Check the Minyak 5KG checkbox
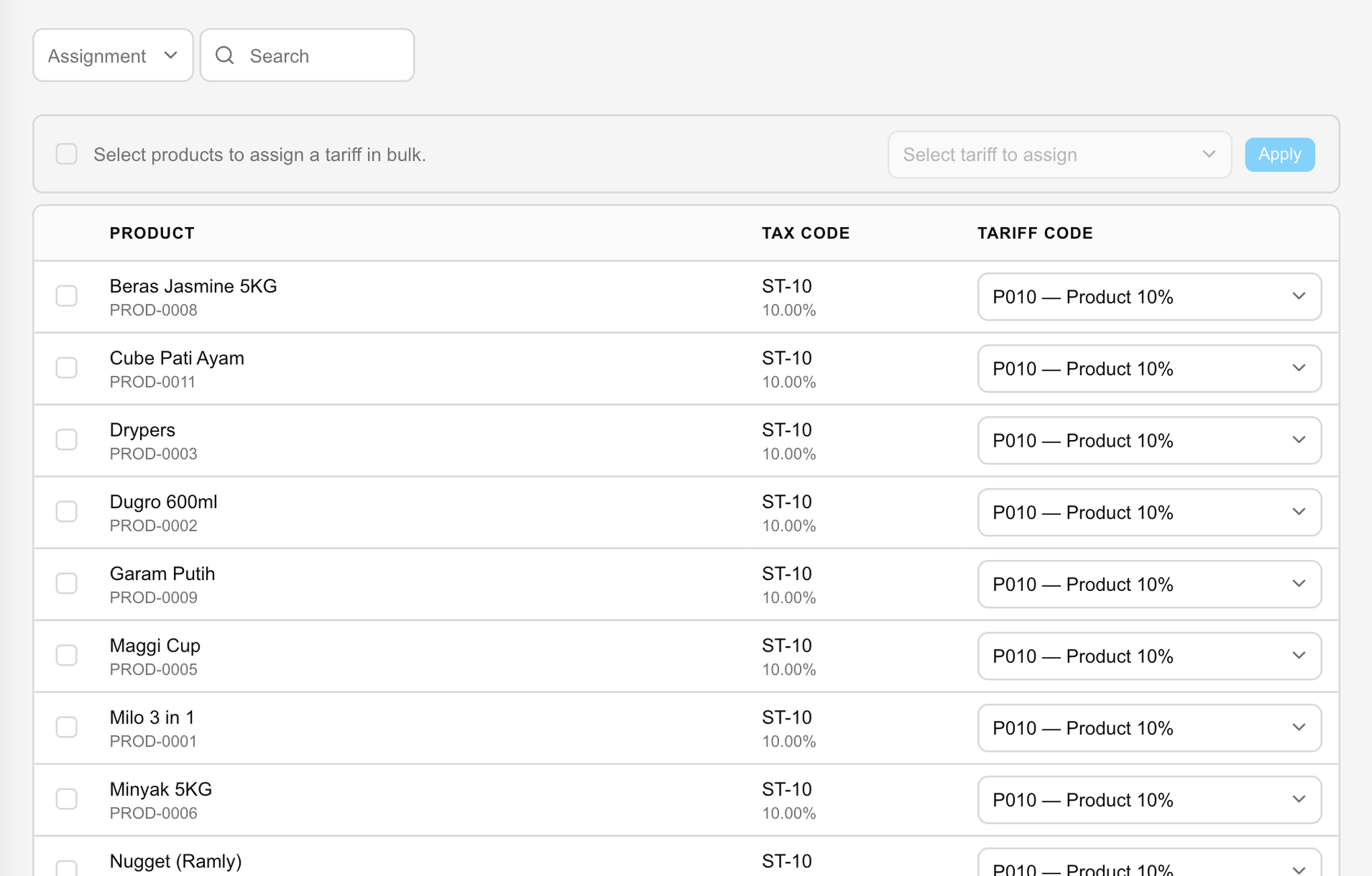Image resolution: width=1372 pixels, height=876 pixels. point(66,799)
